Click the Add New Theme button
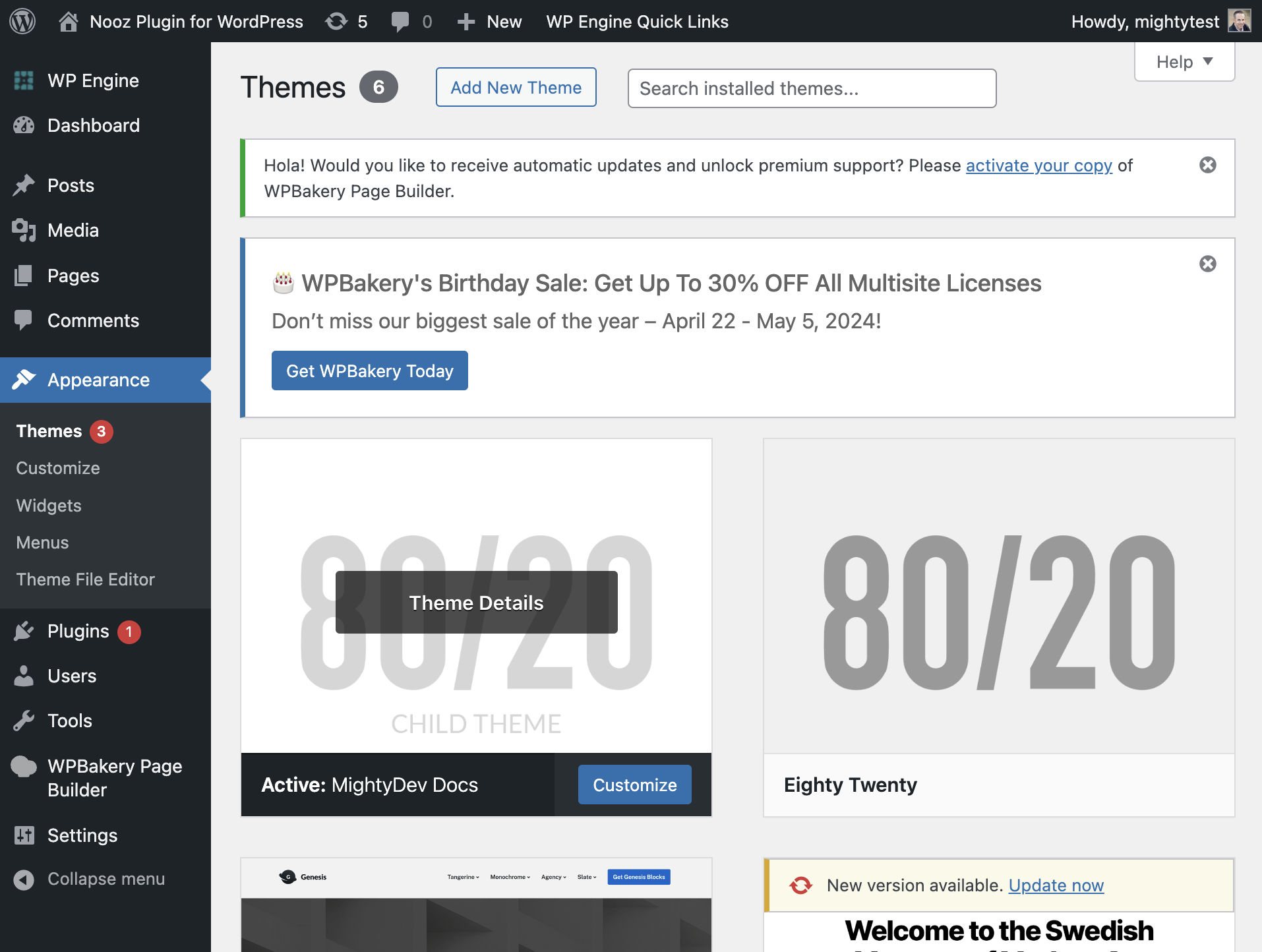The width and height of the screenshot is (1262, 952). (516, 87)
